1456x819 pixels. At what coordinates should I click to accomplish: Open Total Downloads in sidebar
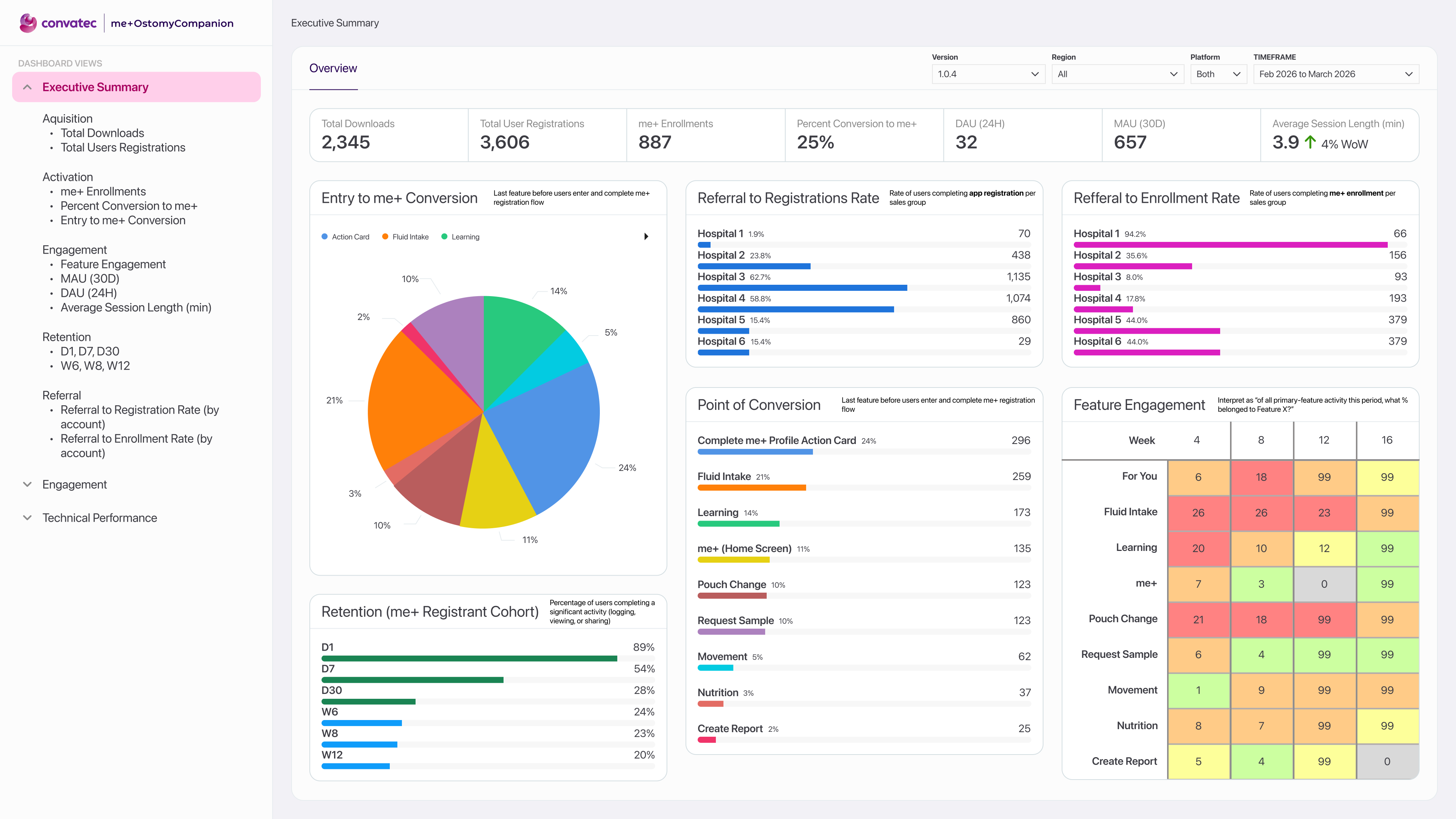(x=102, y=133)
